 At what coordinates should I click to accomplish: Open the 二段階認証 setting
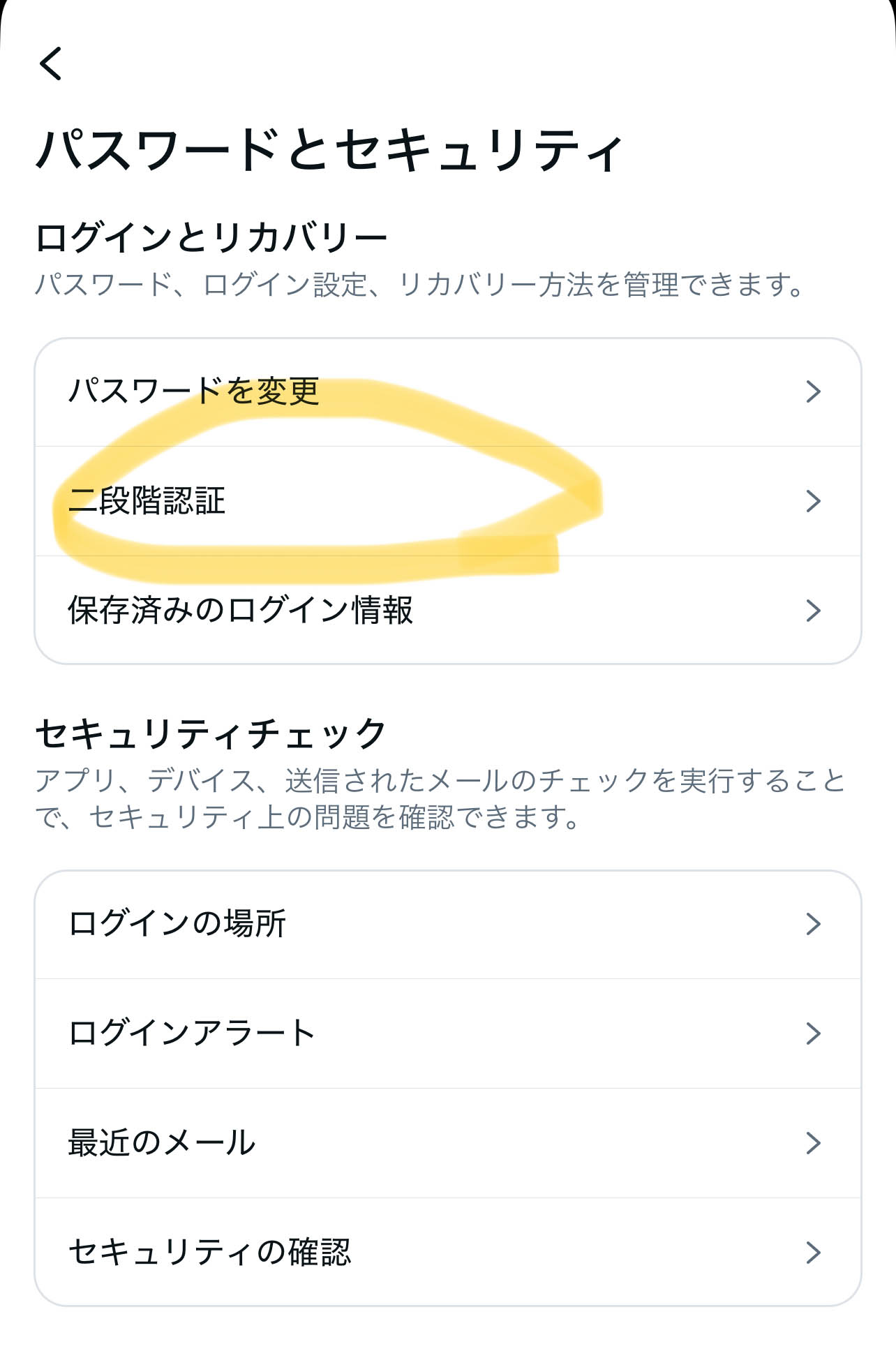(448, 501)
